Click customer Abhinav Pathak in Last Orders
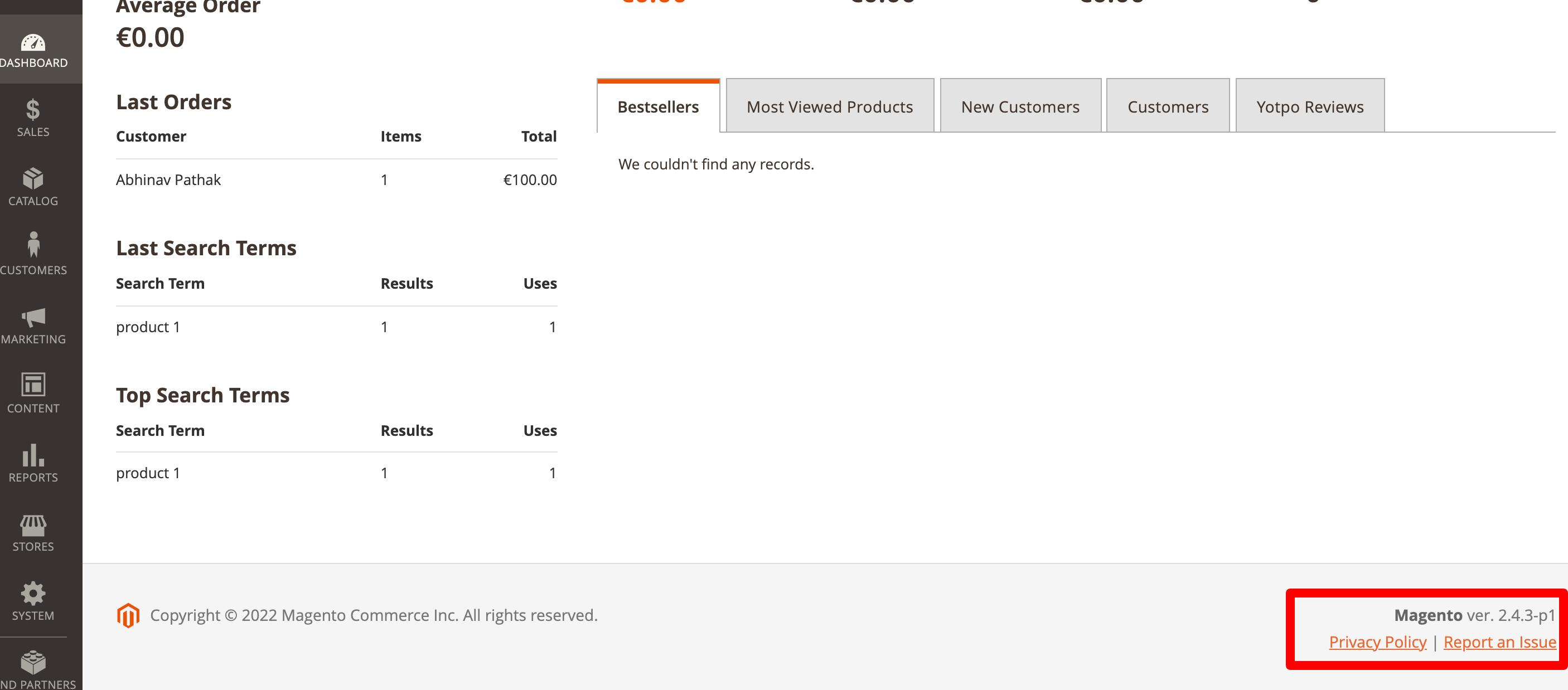1568x690 pixels. pos(168,179)
